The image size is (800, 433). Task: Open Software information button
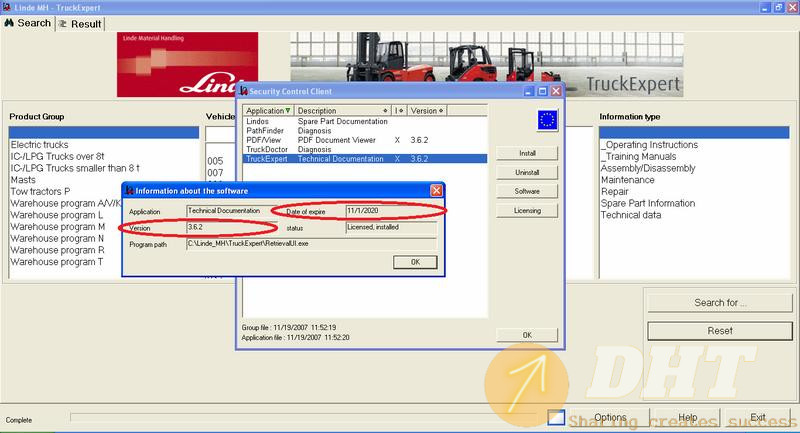point(527,191)
